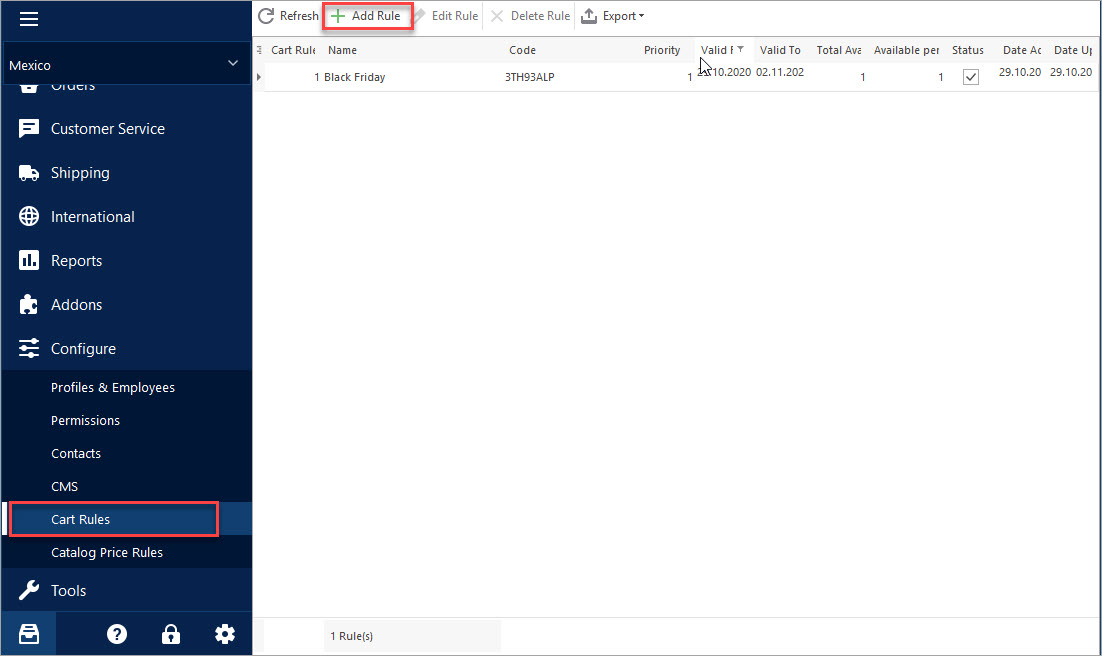The image size is (1102, 656).
Task: Open the help question mark icon
Action: tap(117, 634)
